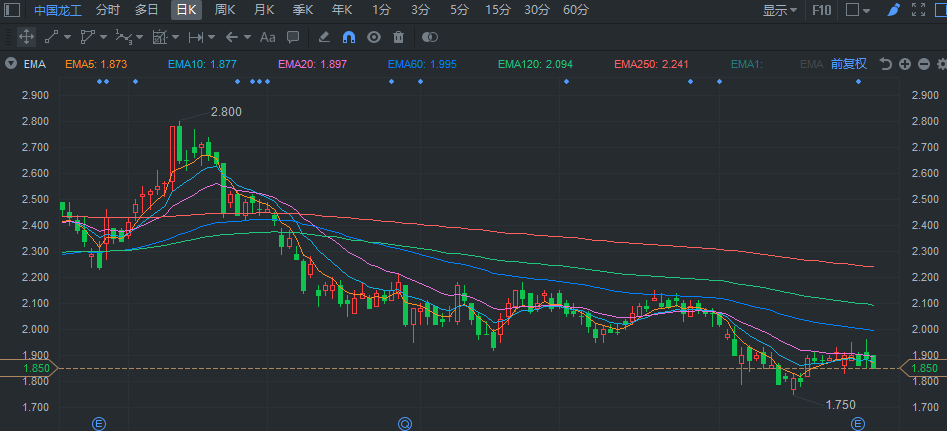Click the EMA10: 1.877 value

click(x=202, y=64)
